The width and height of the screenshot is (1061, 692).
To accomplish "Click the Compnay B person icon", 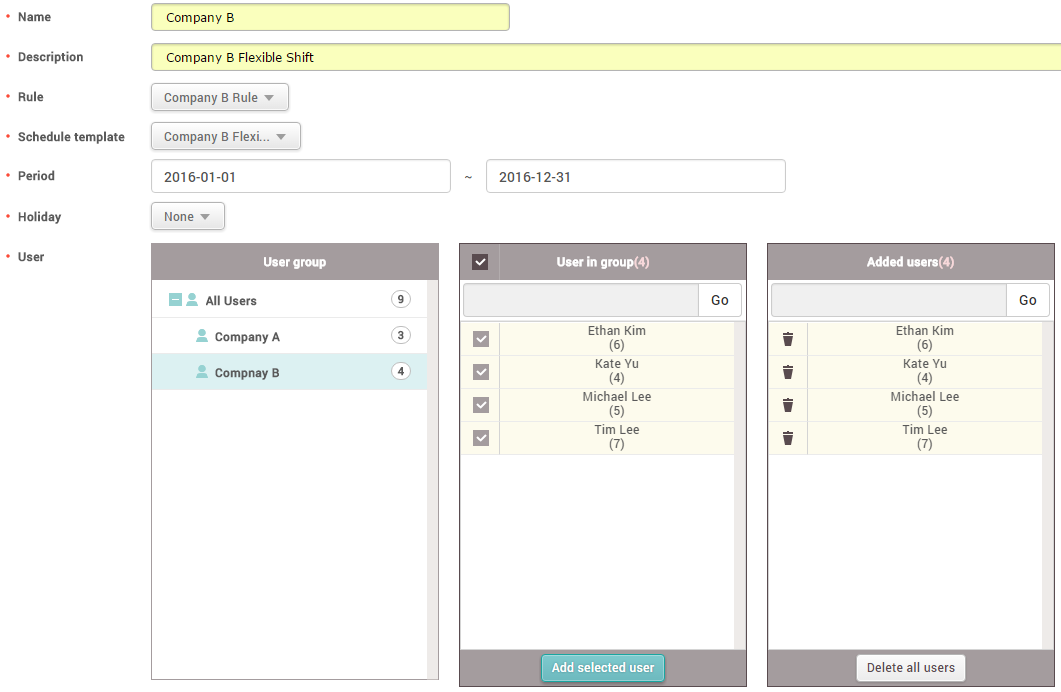I will [x=202, y=373].
